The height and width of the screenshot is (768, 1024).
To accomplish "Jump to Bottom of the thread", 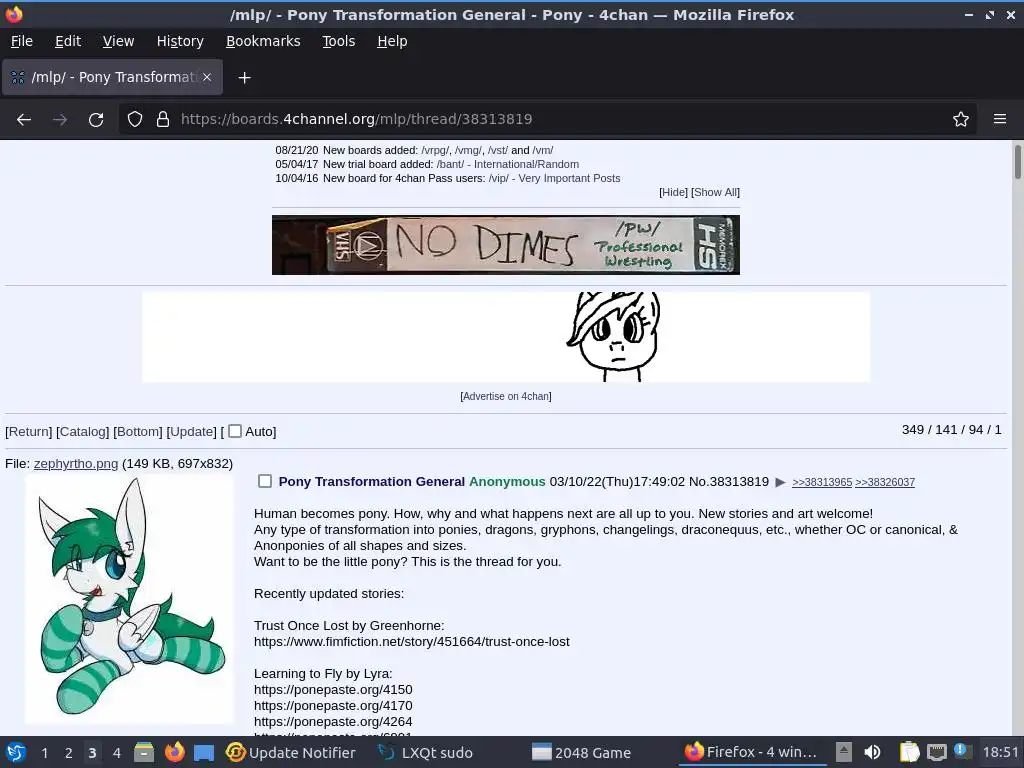I will coord(138,432).
